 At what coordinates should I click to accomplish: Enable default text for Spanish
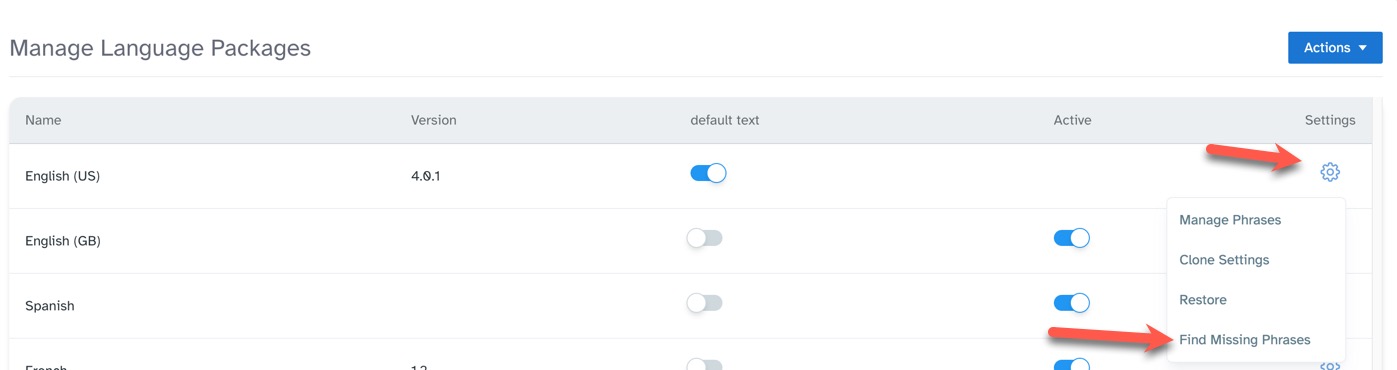coord(704,303)
